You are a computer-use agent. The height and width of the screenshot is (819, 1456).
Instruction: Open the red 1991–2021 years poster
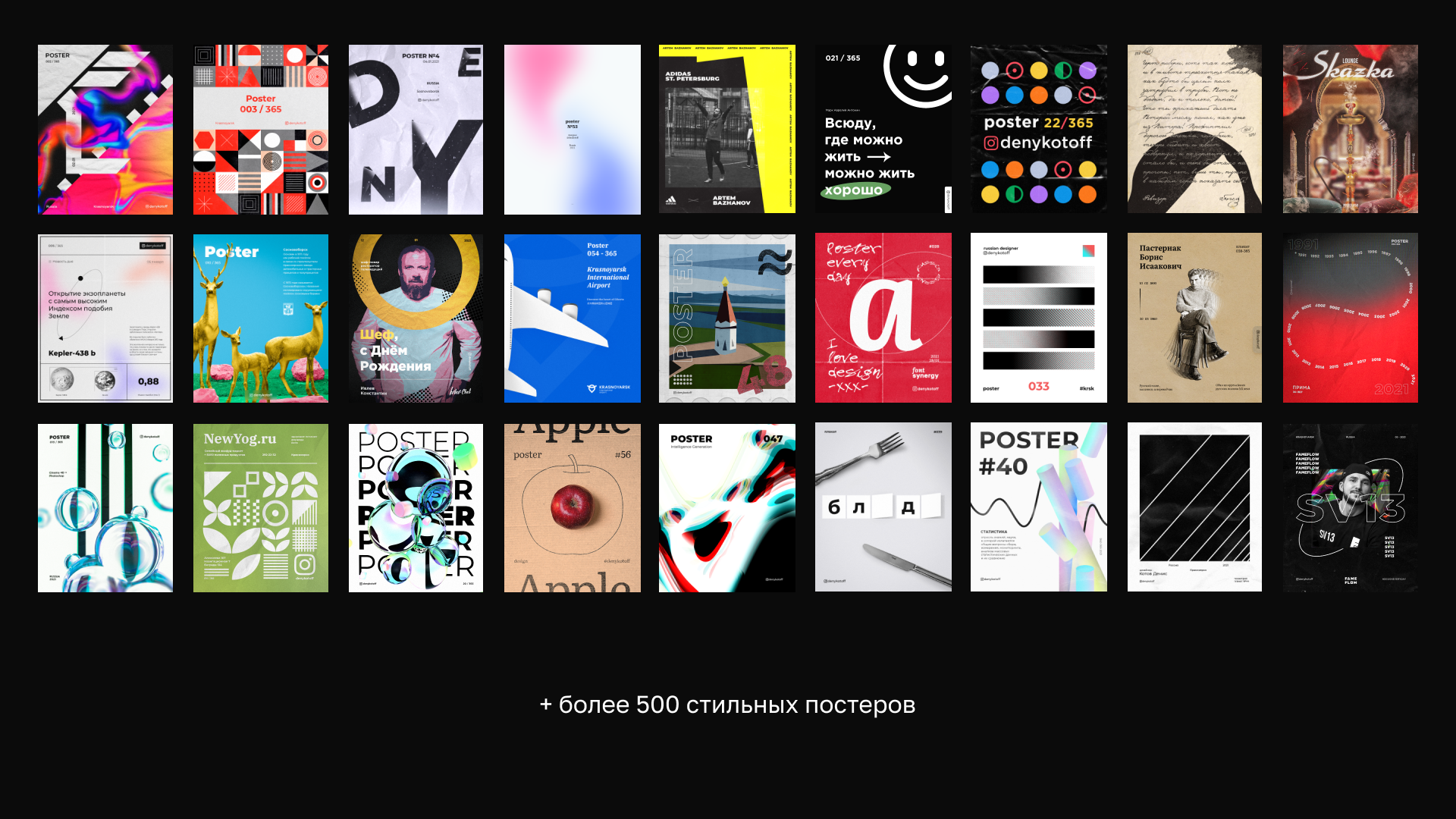[x=1350, y=318]
